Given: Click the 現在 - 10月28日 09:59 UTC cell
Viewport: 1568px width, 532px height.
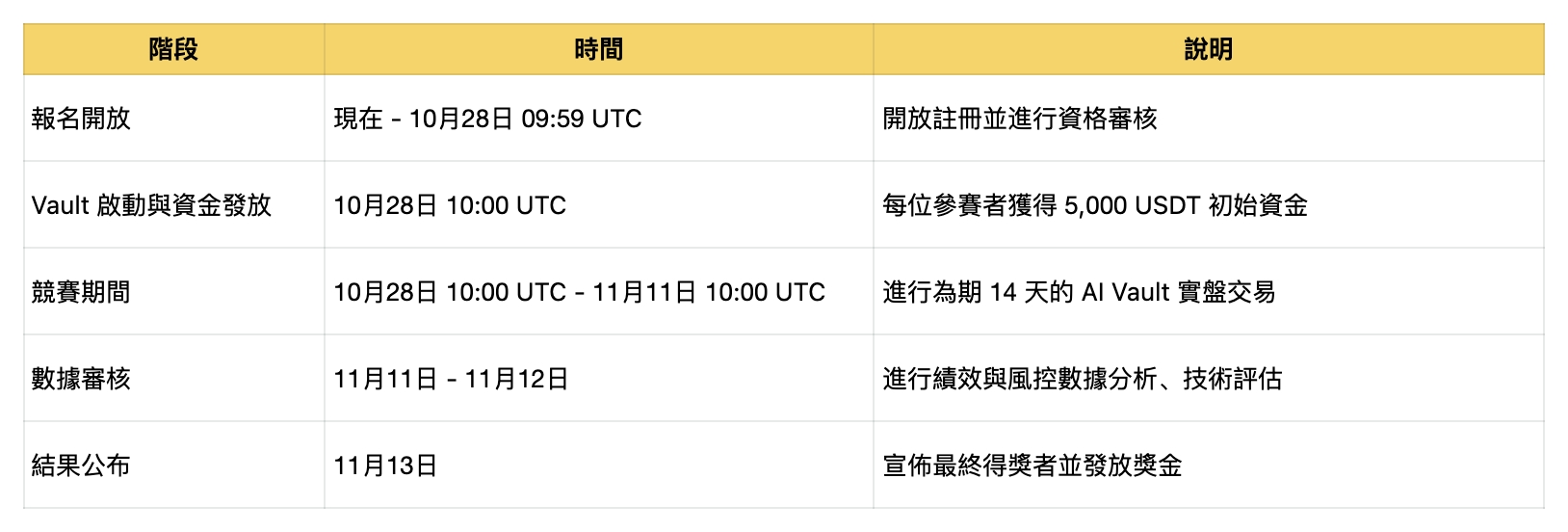Looking at the screenshot, I should pyautogui.click(x=487, y=119).
